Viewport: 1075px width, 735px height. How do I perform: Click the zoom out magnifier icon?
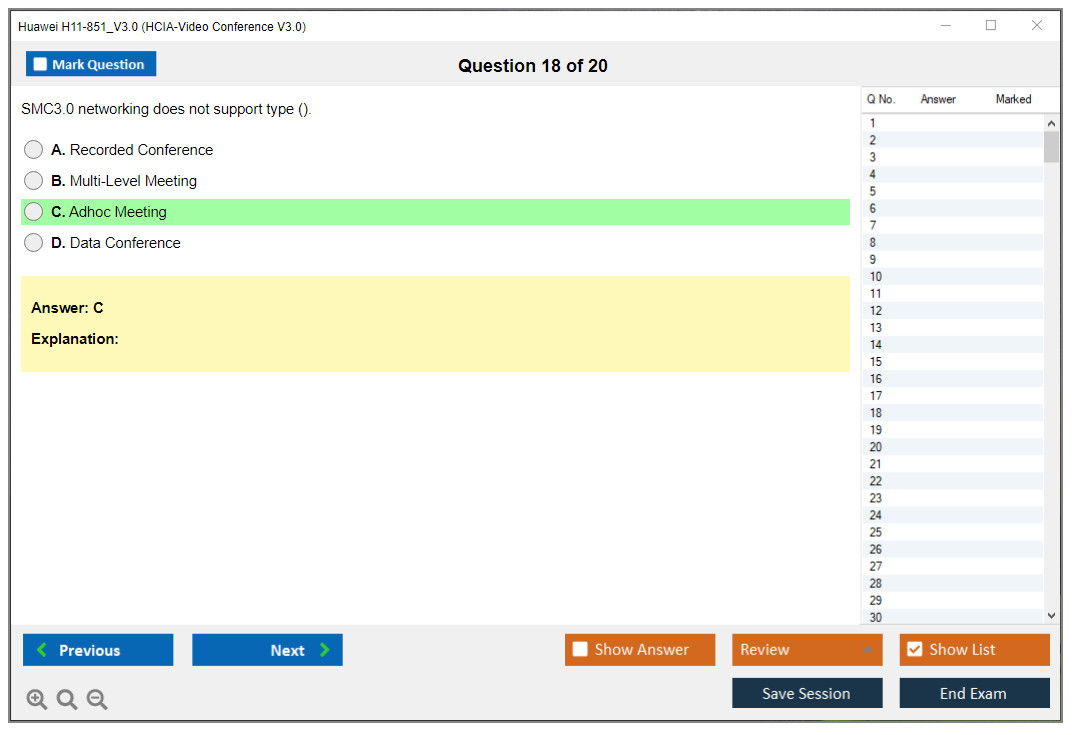pos(97,700)
